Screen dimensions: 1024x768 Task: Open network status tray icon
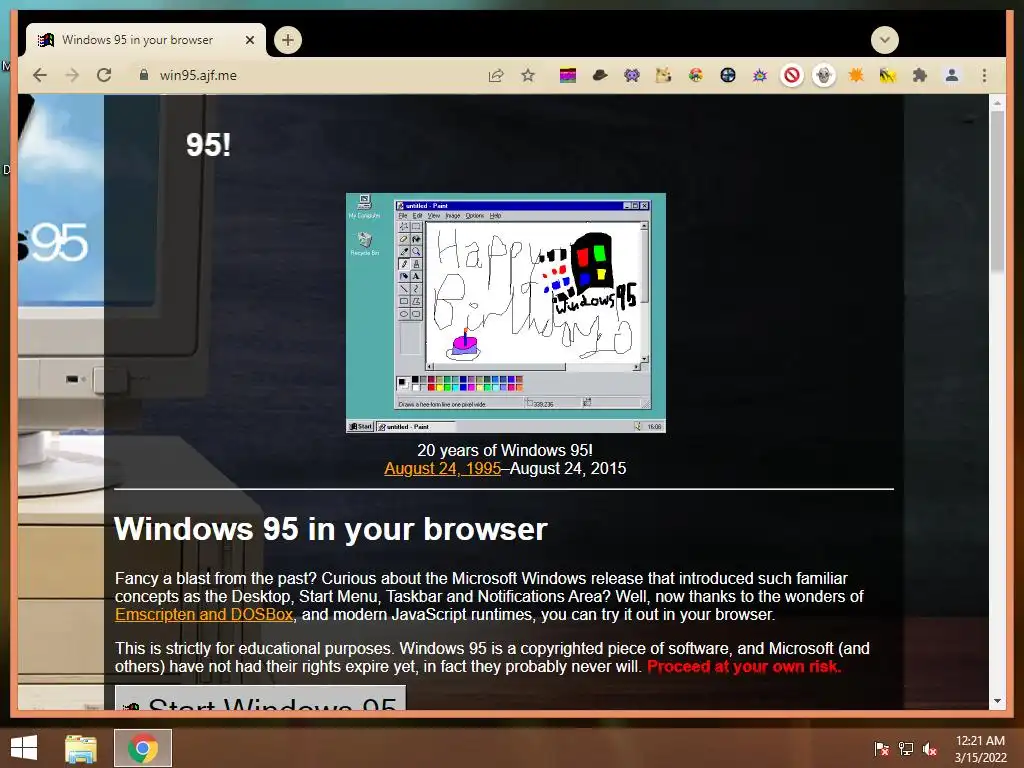[906, 748]
